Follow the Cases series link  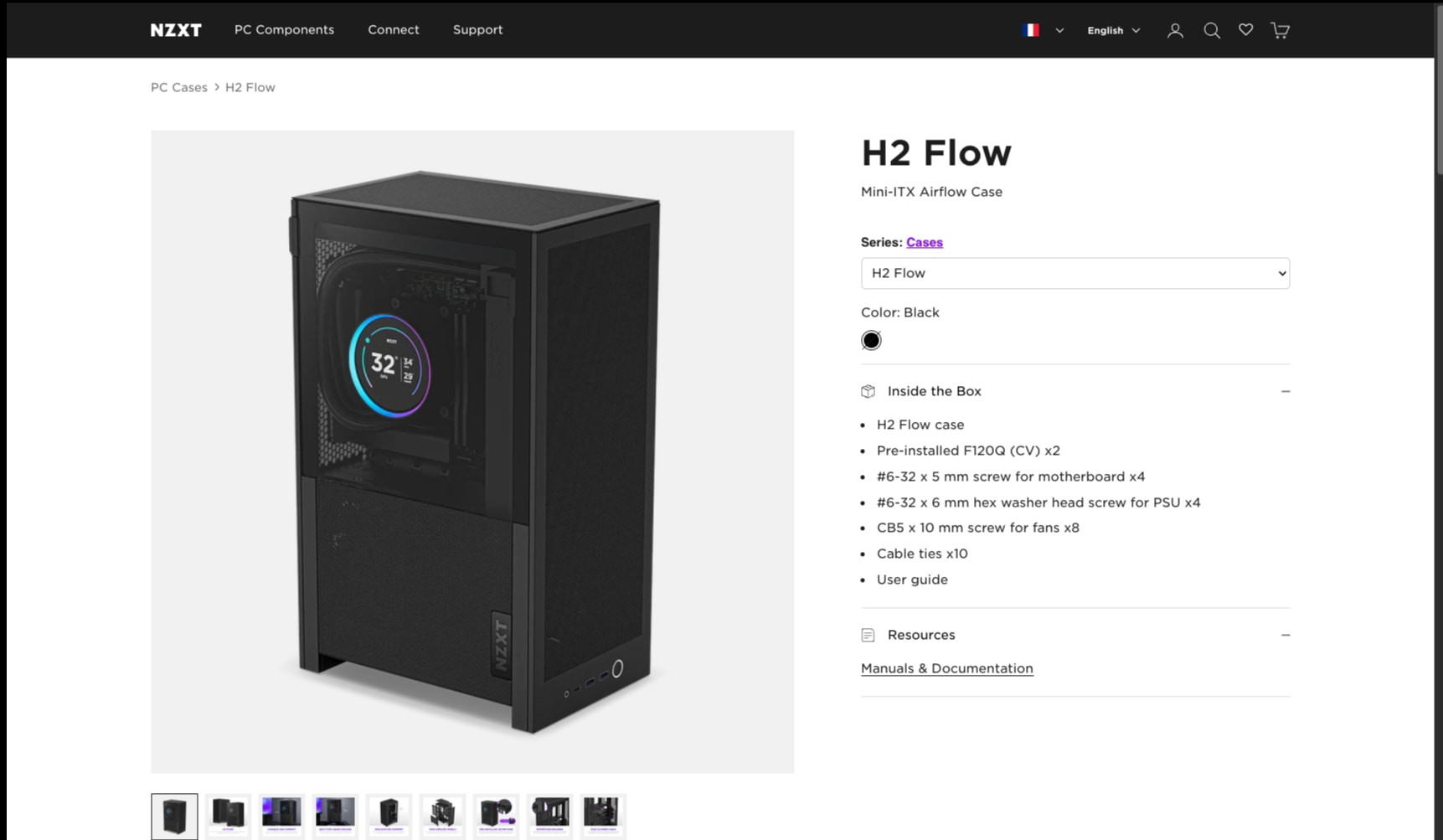pyautogui.click(x=925, y=242)
